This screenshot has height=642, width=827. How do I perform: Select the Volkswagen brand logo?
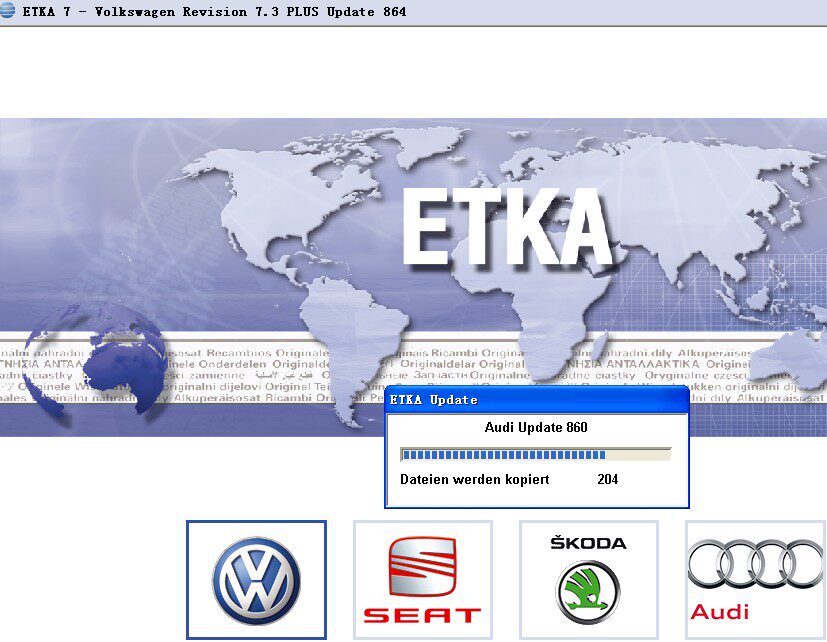click(256, 580)
